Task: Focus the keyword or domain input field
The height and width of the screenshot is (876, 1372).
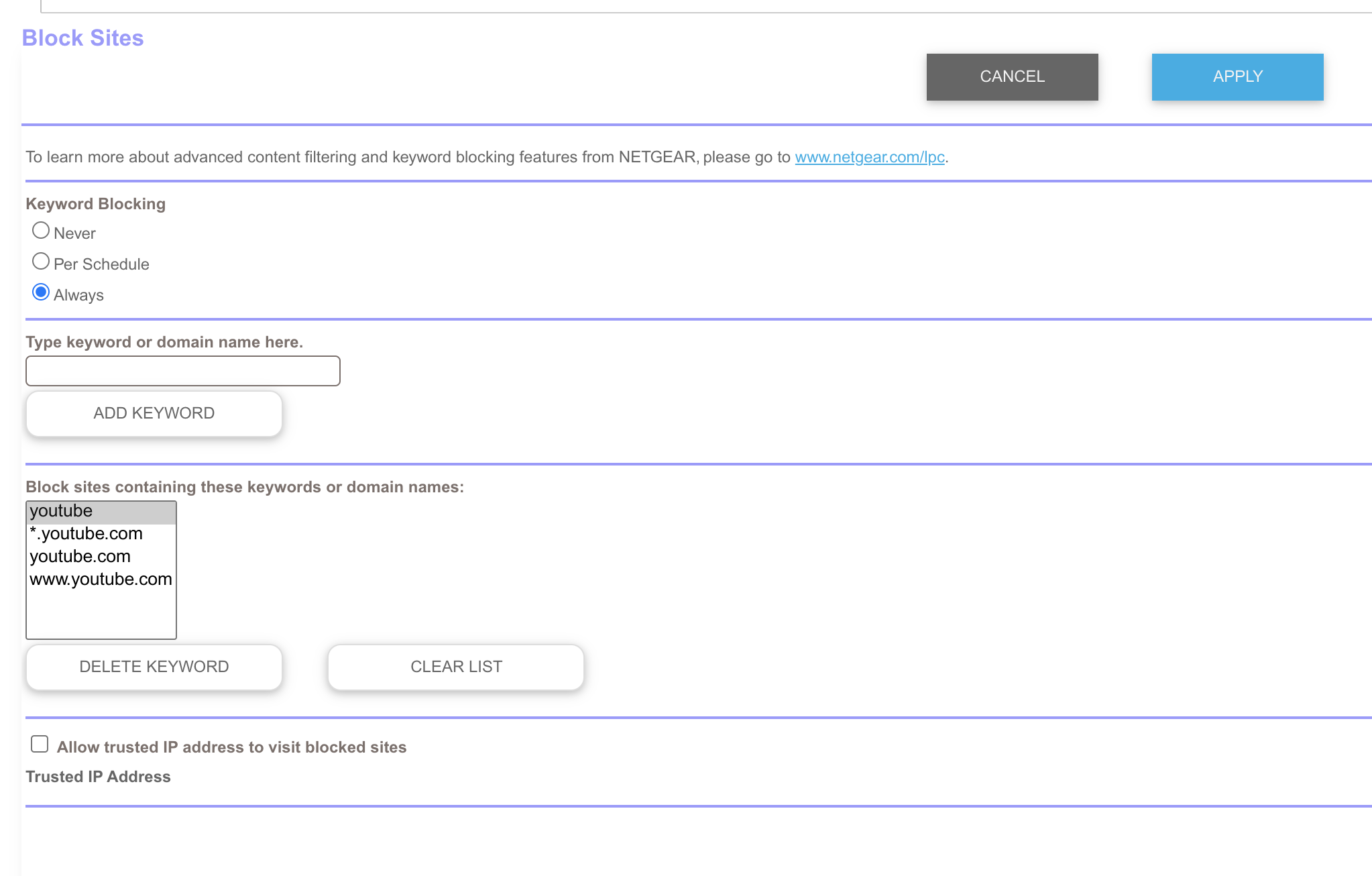Action: 182,371
